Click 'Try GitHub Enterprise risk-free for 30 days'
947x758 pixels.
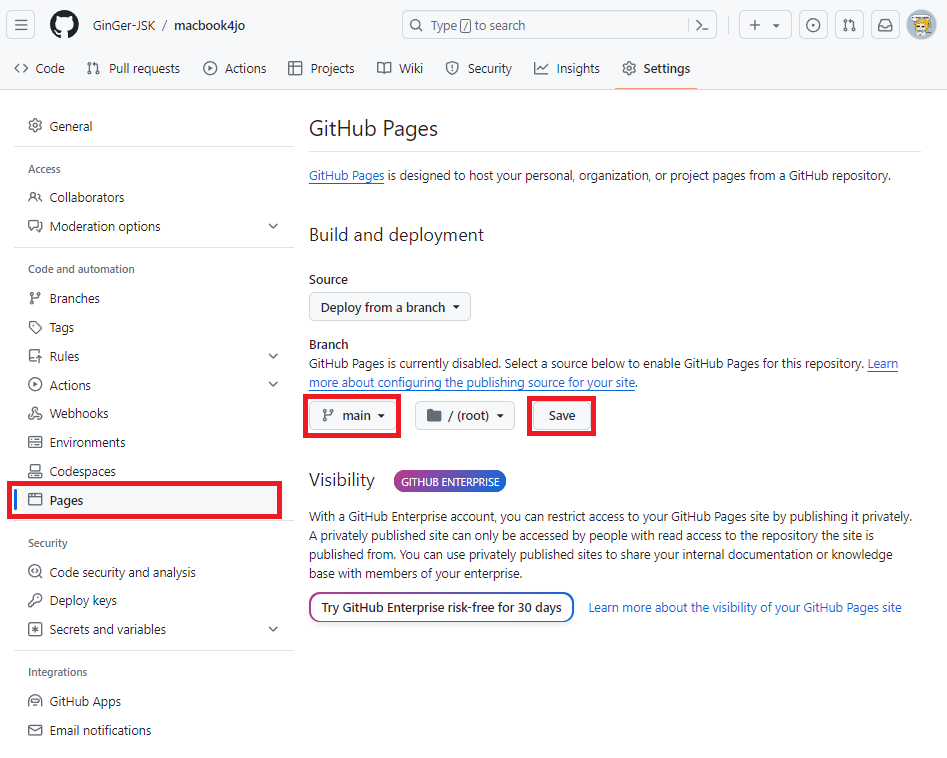coord(441,607)
